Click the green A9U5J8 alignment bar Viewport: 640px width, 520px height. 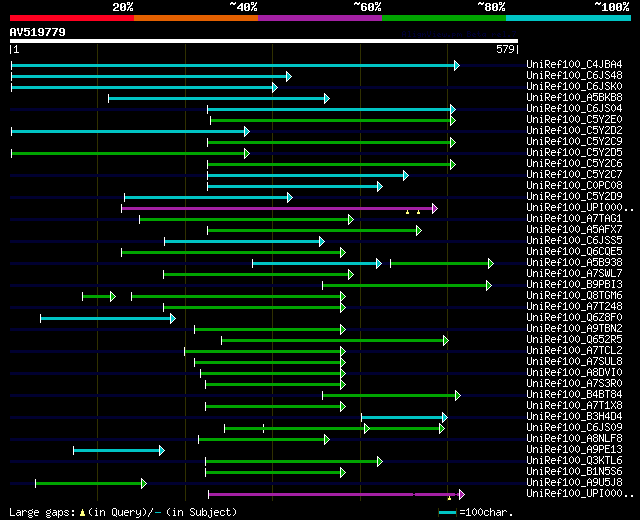(91, 484)
